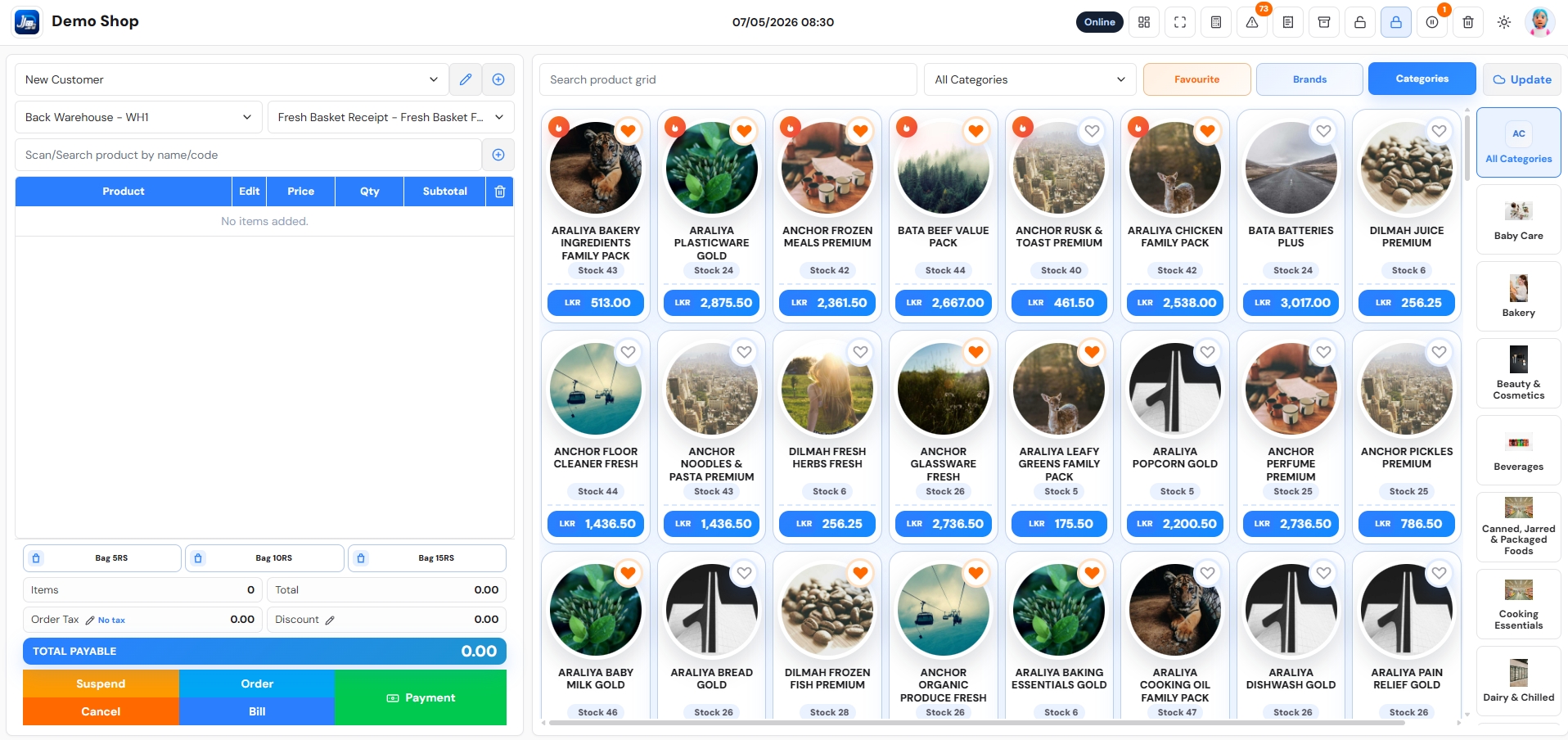Open suspended sales pause icon
This screenshot has width=1568, height=740.
point(1432,22)
